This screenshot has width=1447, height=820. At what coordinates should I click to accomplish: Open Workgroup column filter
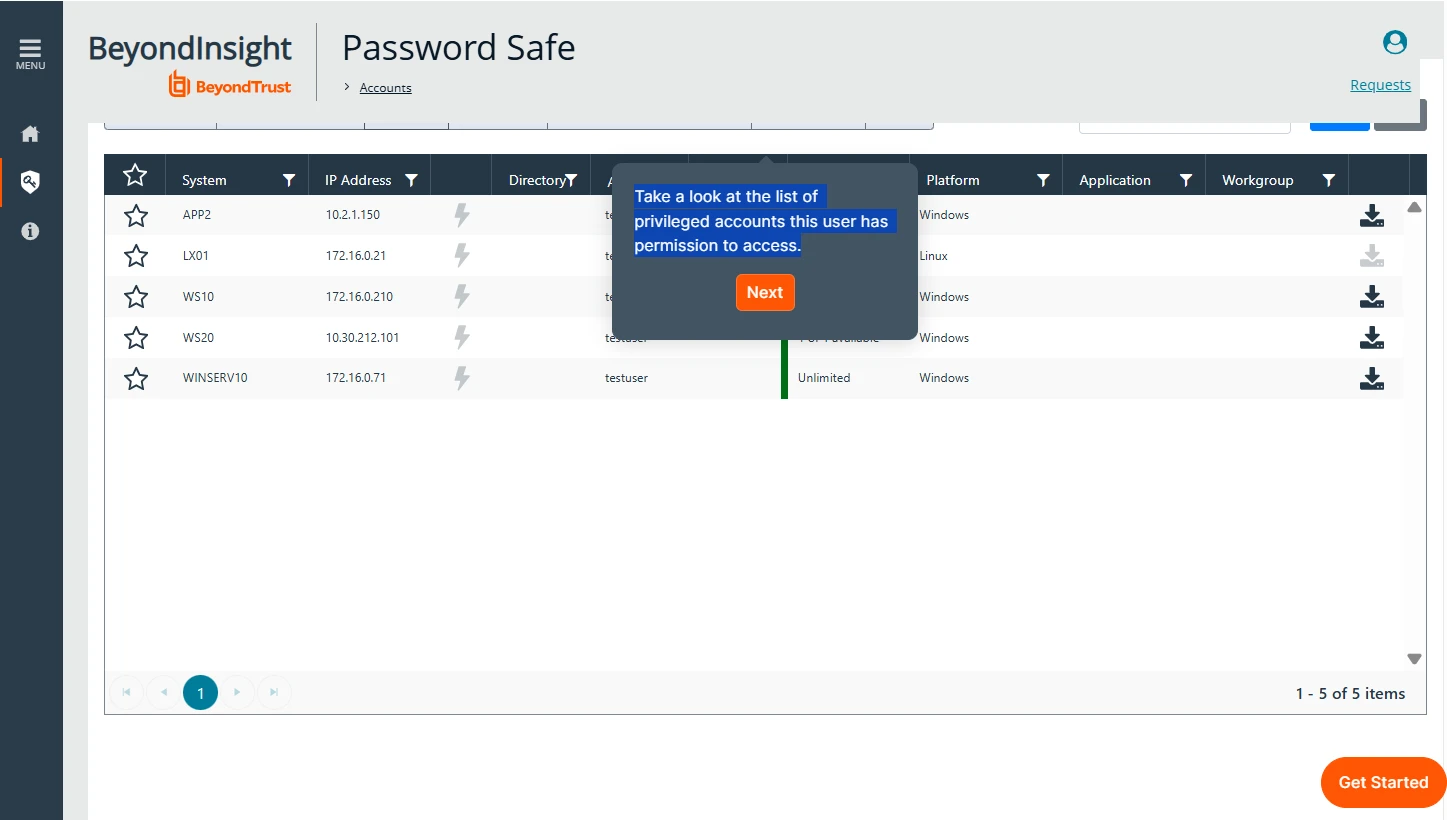pyautogui.click(x=1329, y=181)
